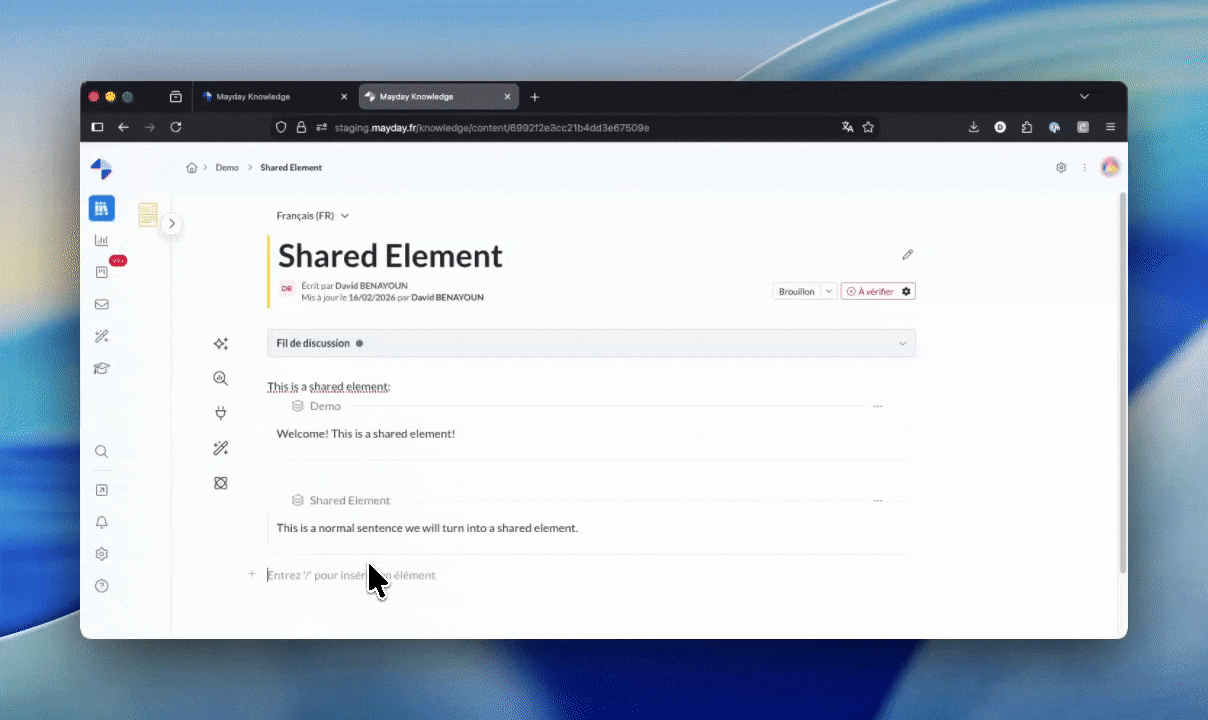Open the analytics bar chart icon
This screenshot has height=720, width=1208.
(x=101, y=240)
